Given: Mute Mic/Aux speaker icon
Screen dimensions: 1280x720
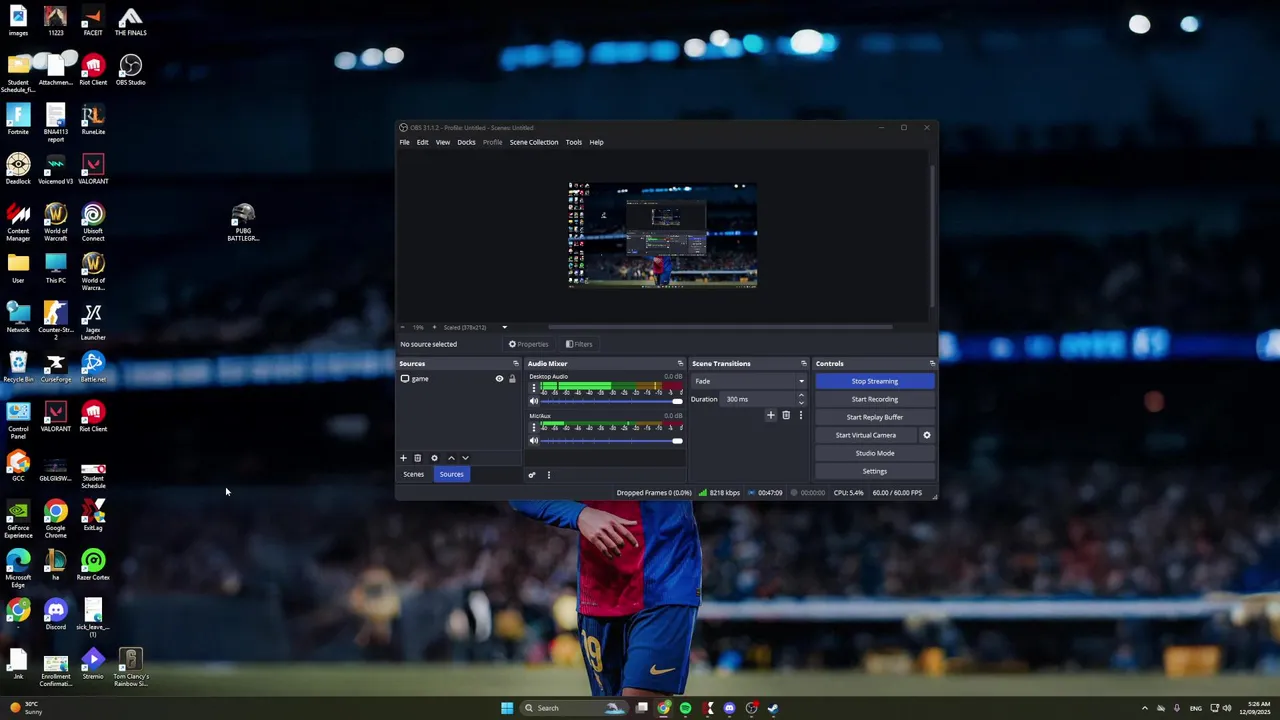Looking at the screenshot, I should (534, 441).
